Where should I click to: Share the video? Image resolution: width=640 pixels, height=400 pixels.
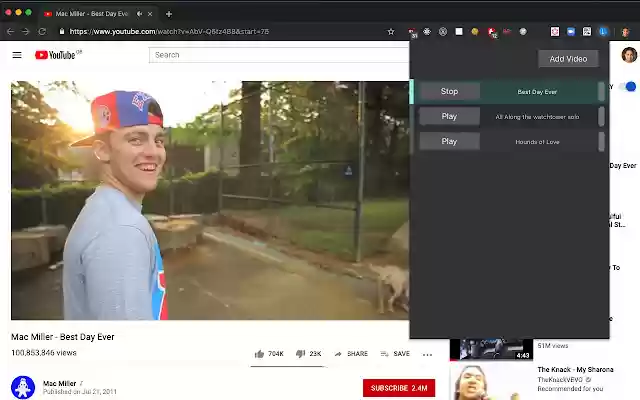[x=351, y=354]
